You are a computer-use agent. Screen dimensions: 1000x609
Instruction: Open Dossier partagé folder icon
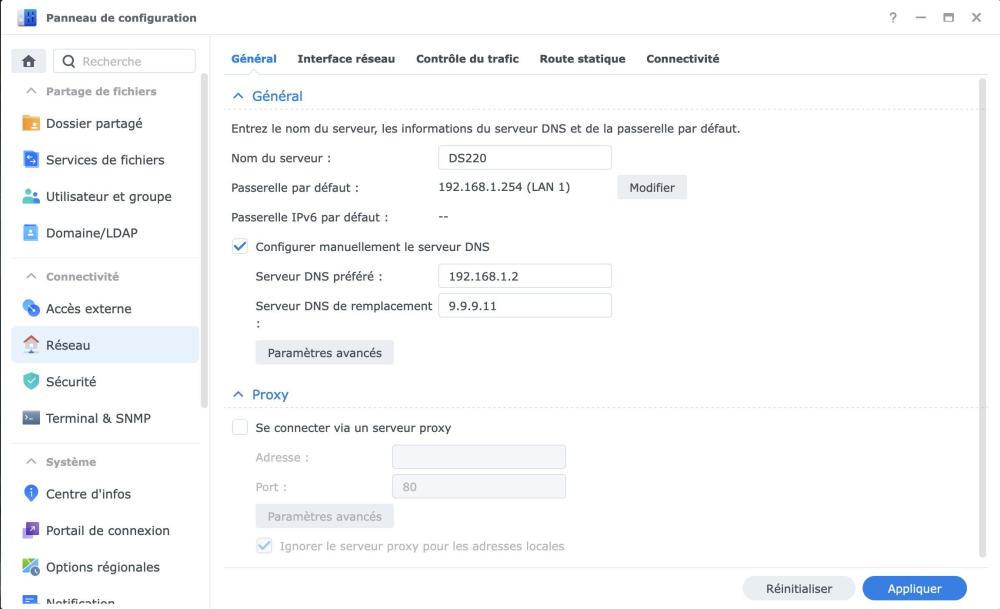click(31, 124)
